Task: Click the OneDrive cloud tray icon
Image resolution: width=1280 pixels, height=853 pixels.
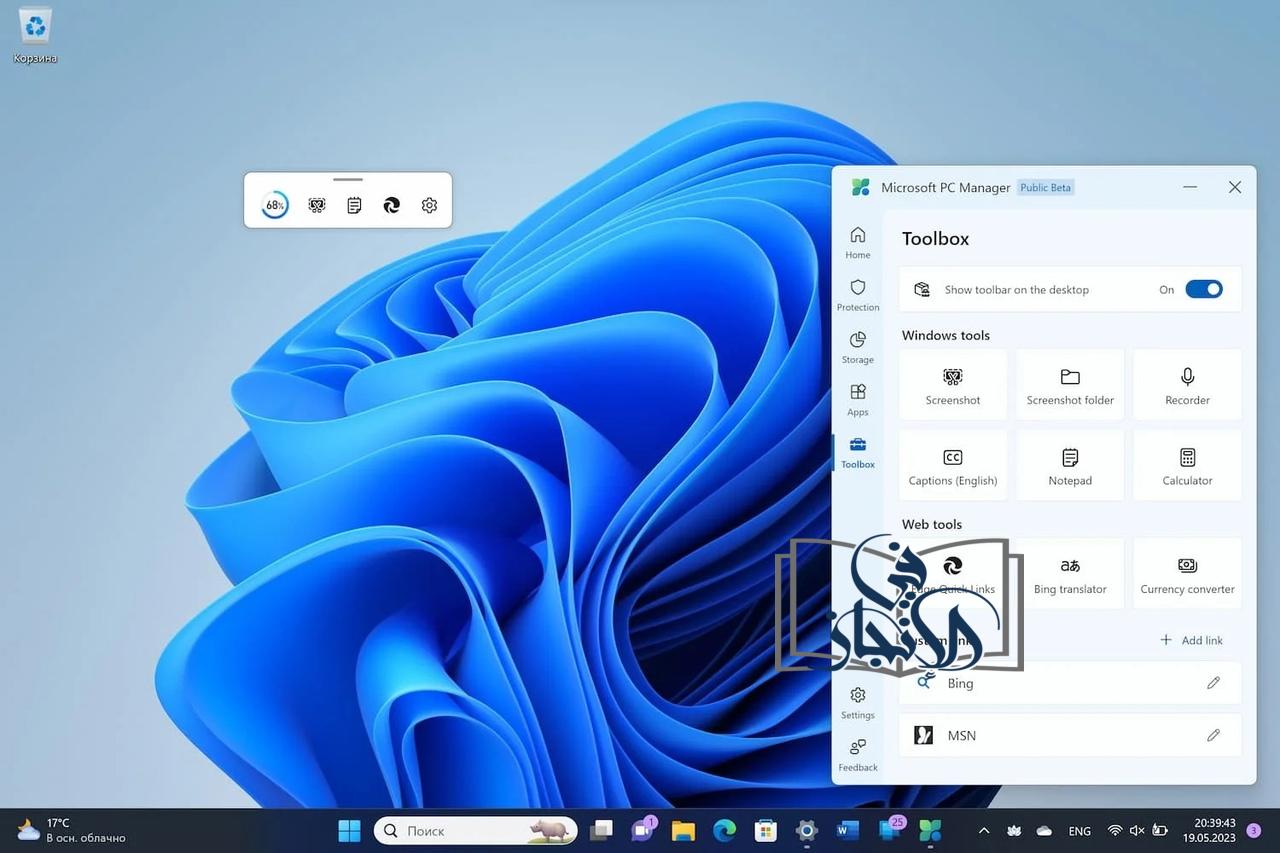Action: pyautogui.click(x=1044, y=830)
